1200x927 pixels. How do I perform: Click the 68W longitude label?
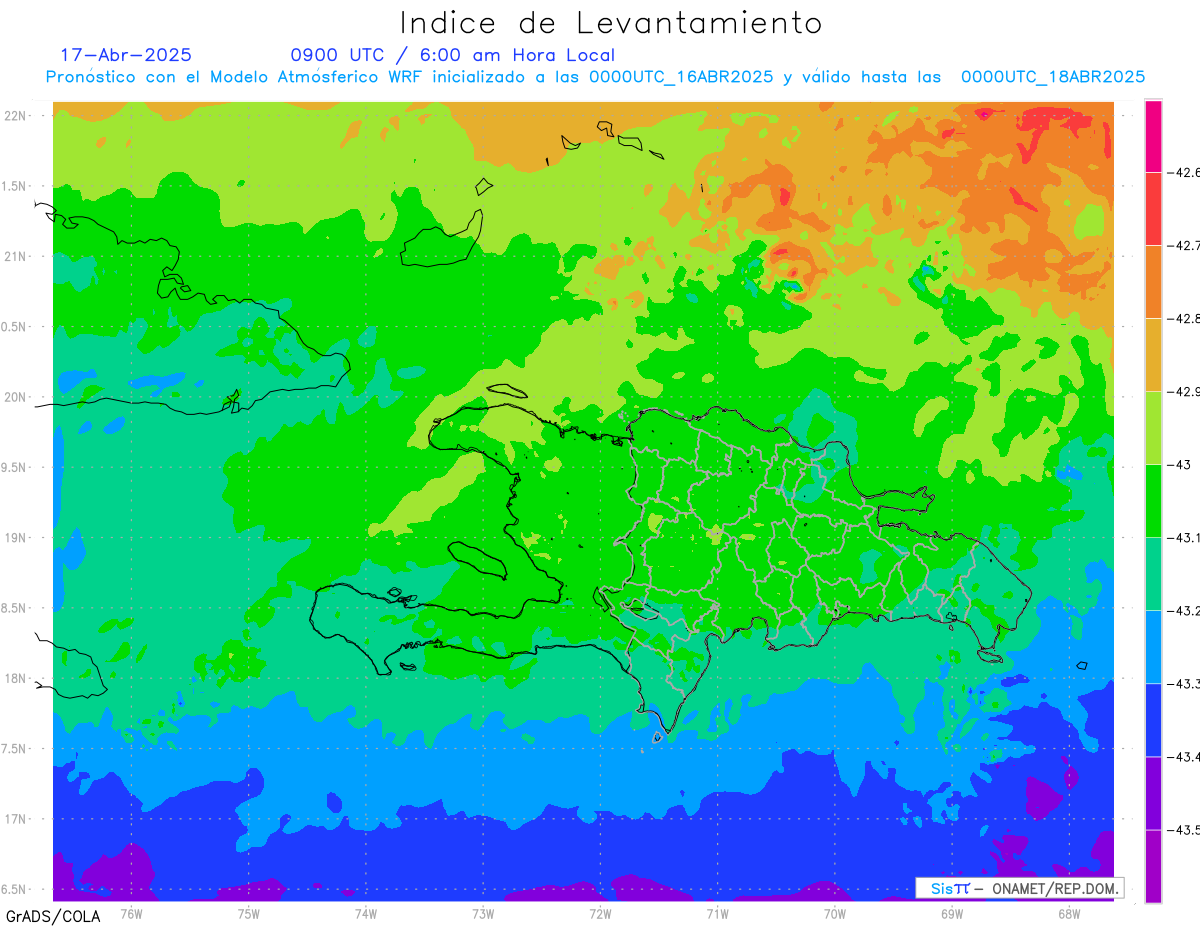1068,912
